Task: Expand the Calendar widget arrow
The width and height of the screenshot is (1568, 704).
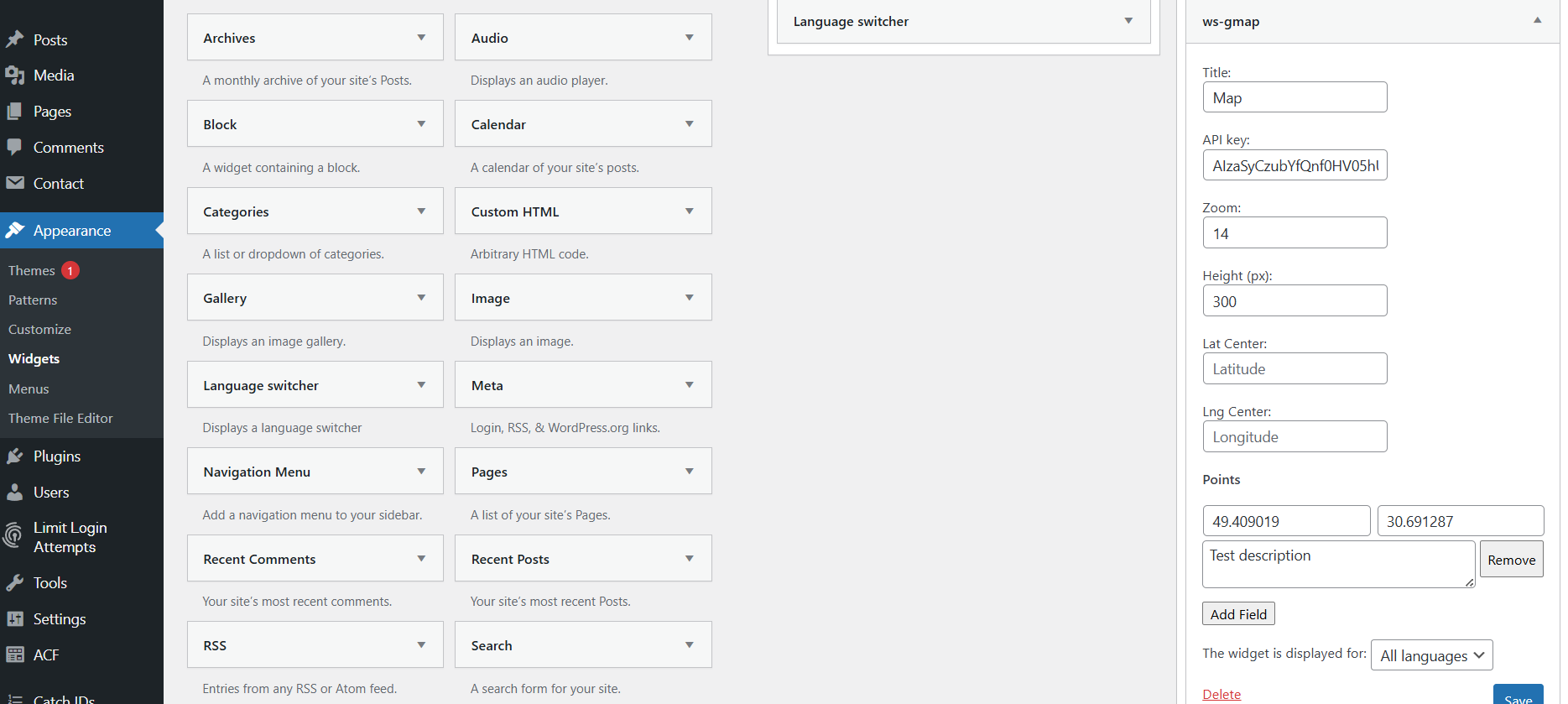Action: (x=690, y=124)
